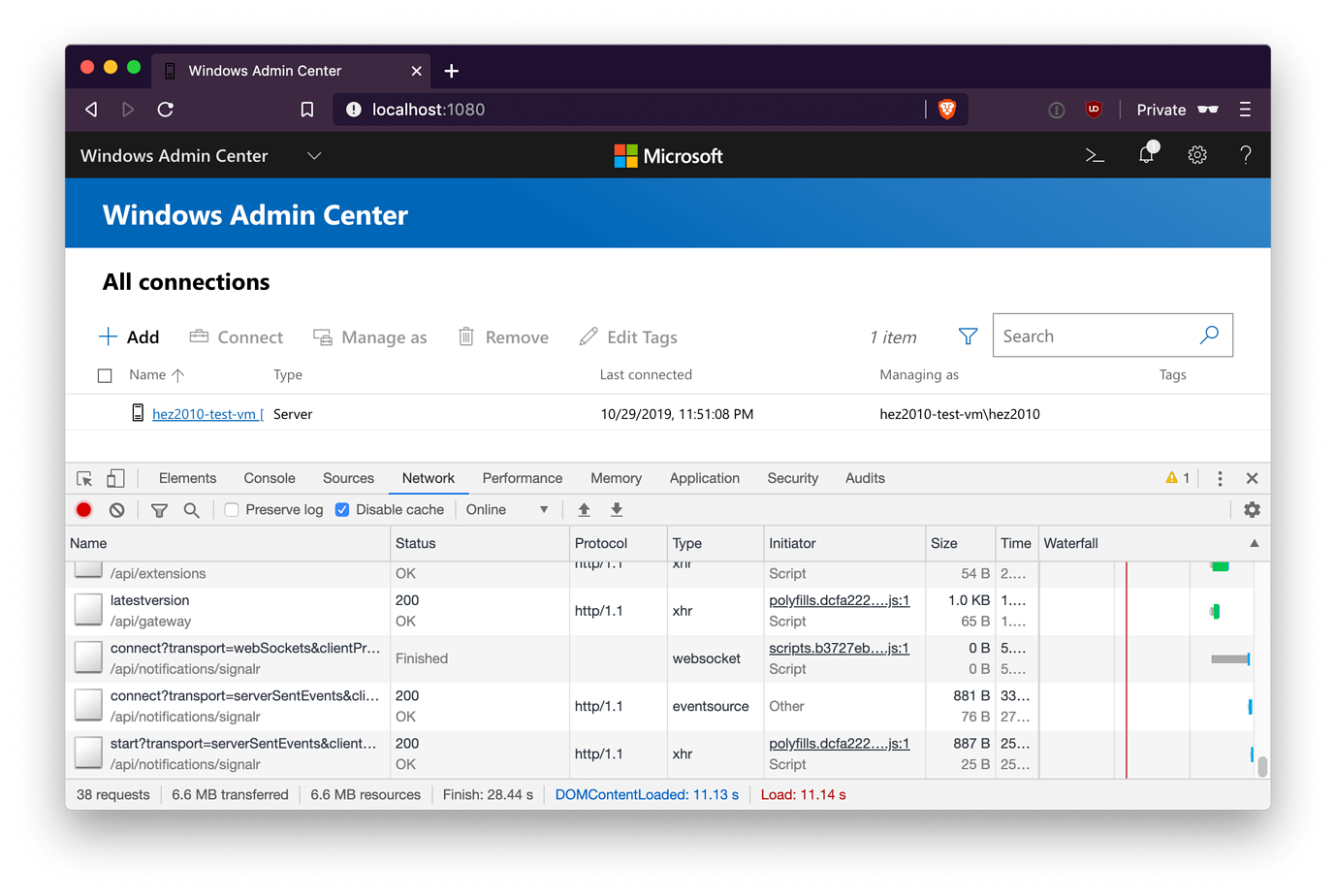Switch to the Application tab

pos(705,478)
